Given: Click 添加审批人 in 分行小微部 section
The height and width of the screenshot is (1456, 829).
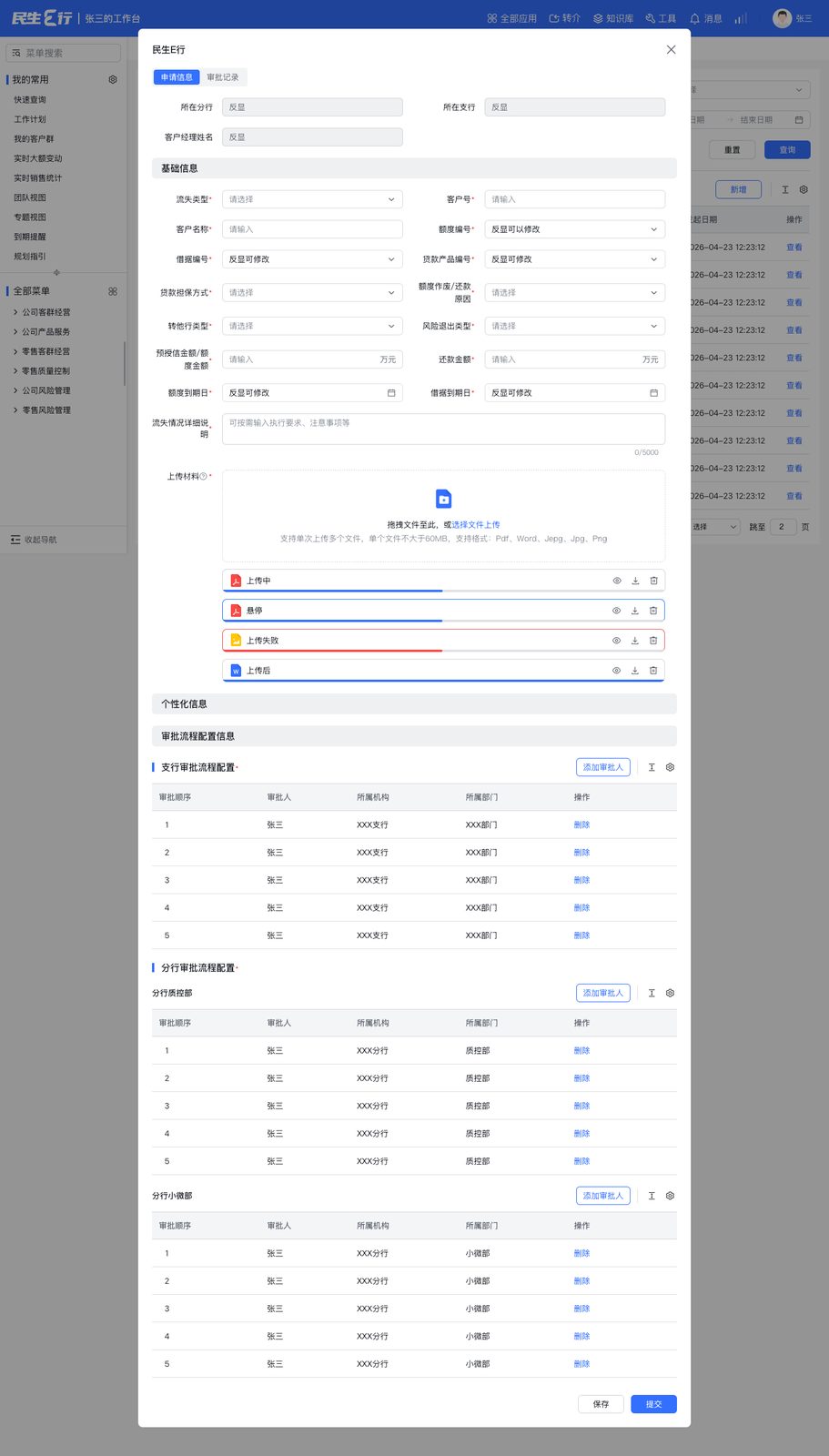Looking at the screenshot, I should [603, 1196].
